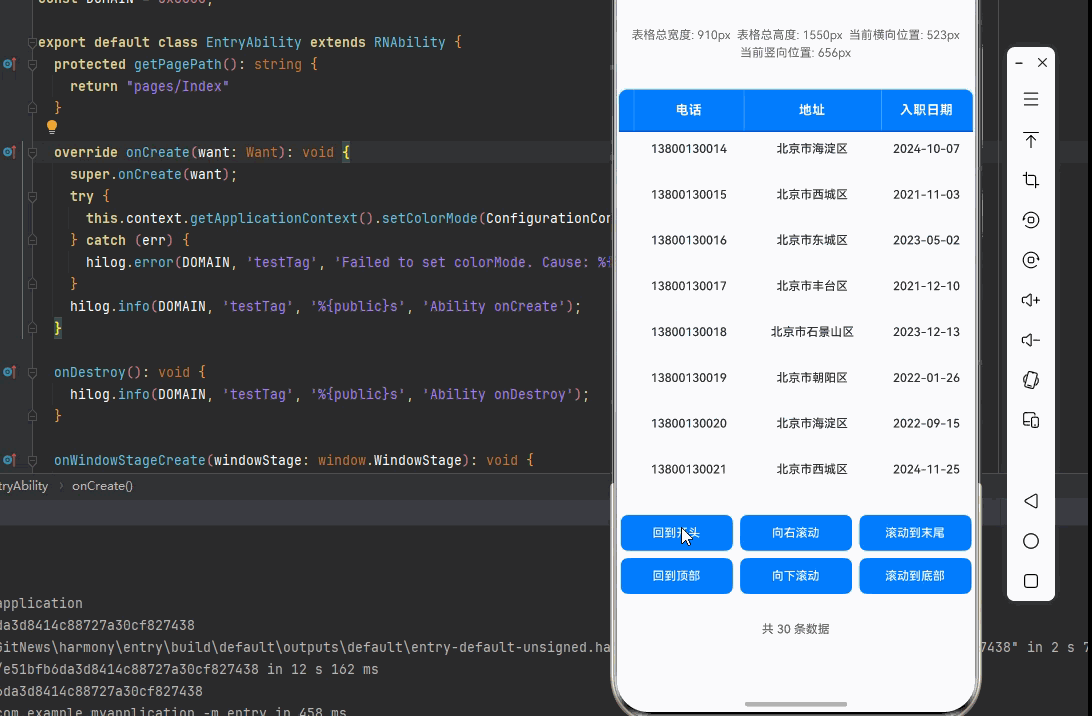Click date cell 2023-05-02
This screenshot has width=1092, height=716.
926,240
